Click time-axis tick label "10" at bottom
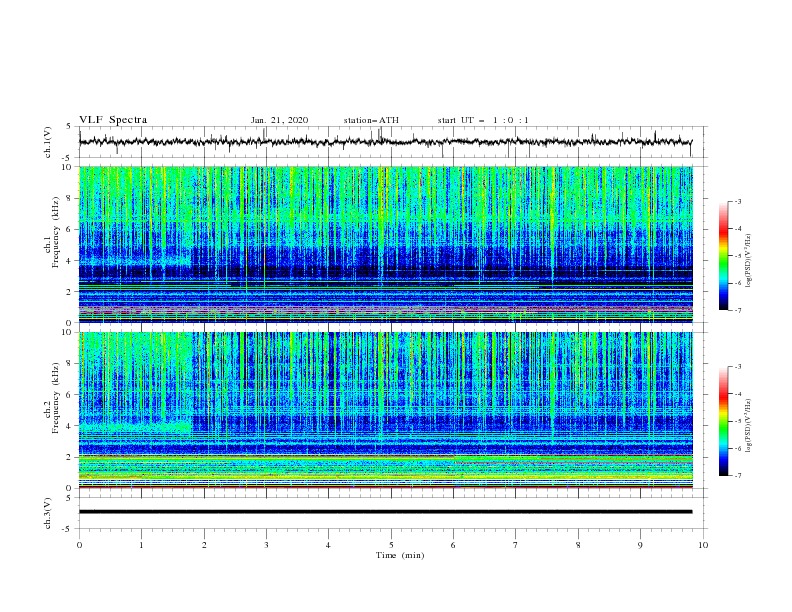 pyautogui.click(x=703, y=545)
